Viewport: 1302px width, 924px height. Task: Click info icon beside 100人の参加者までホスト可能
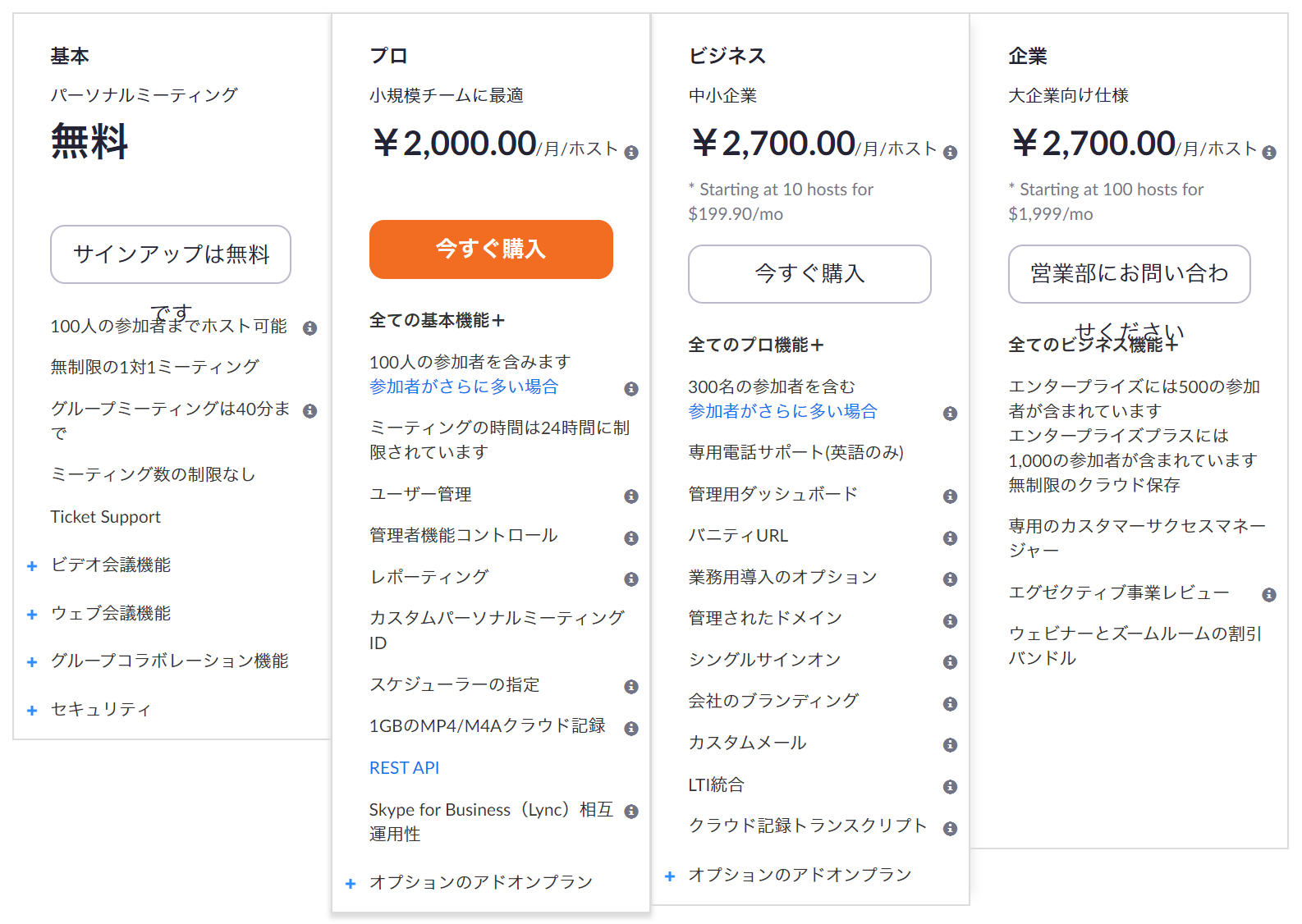pos(309,328)
